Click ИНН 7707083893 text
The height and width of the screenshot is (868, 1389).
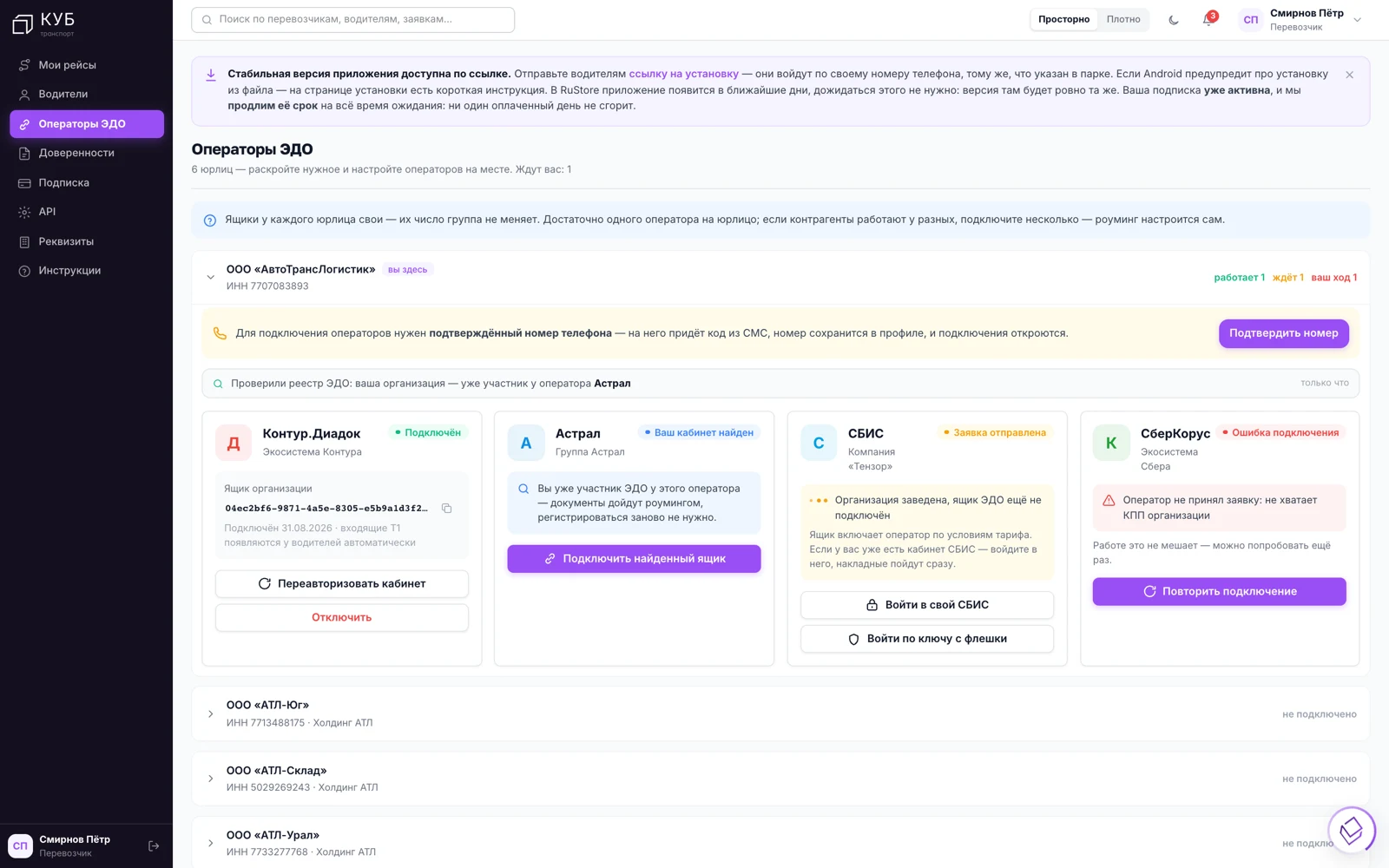tap(267, 286)
